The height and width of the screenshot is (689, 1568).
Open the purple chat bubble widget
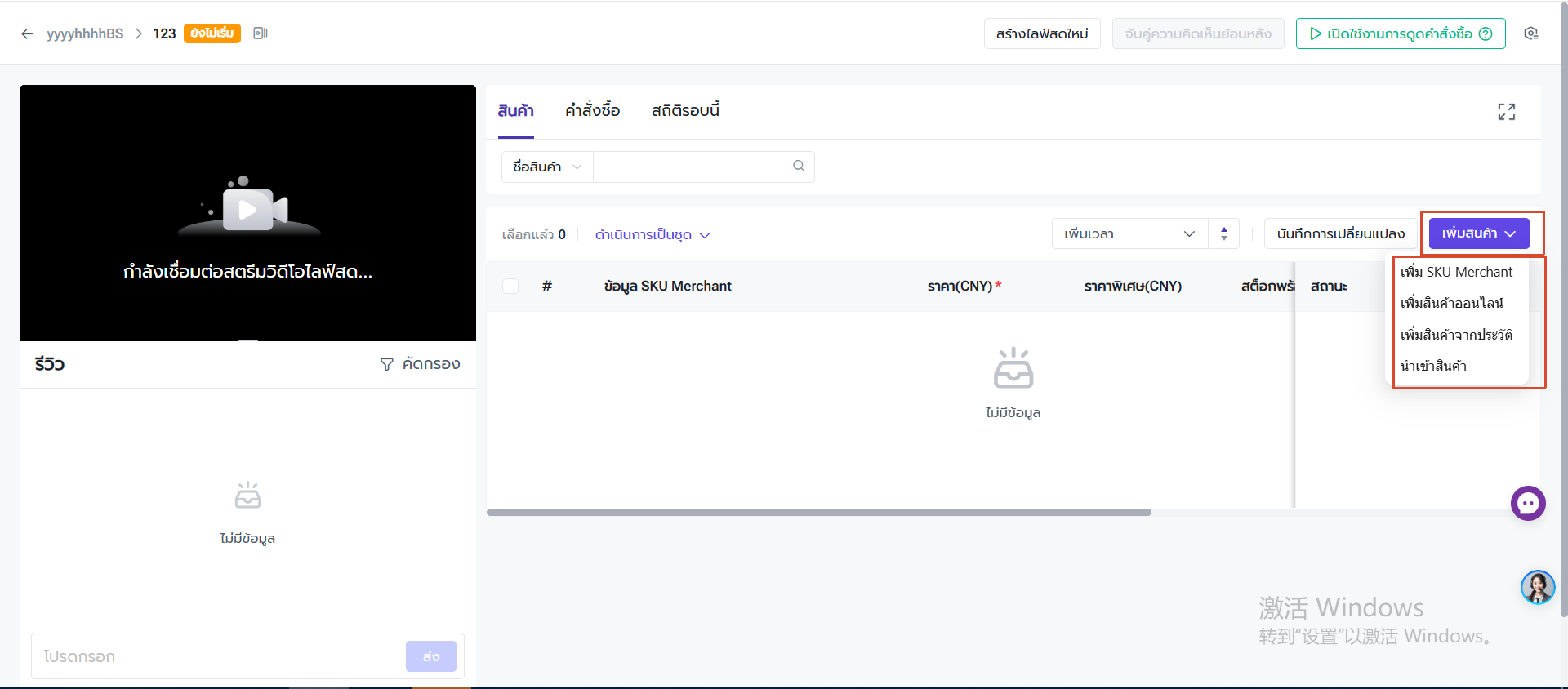click(1528, 504)
